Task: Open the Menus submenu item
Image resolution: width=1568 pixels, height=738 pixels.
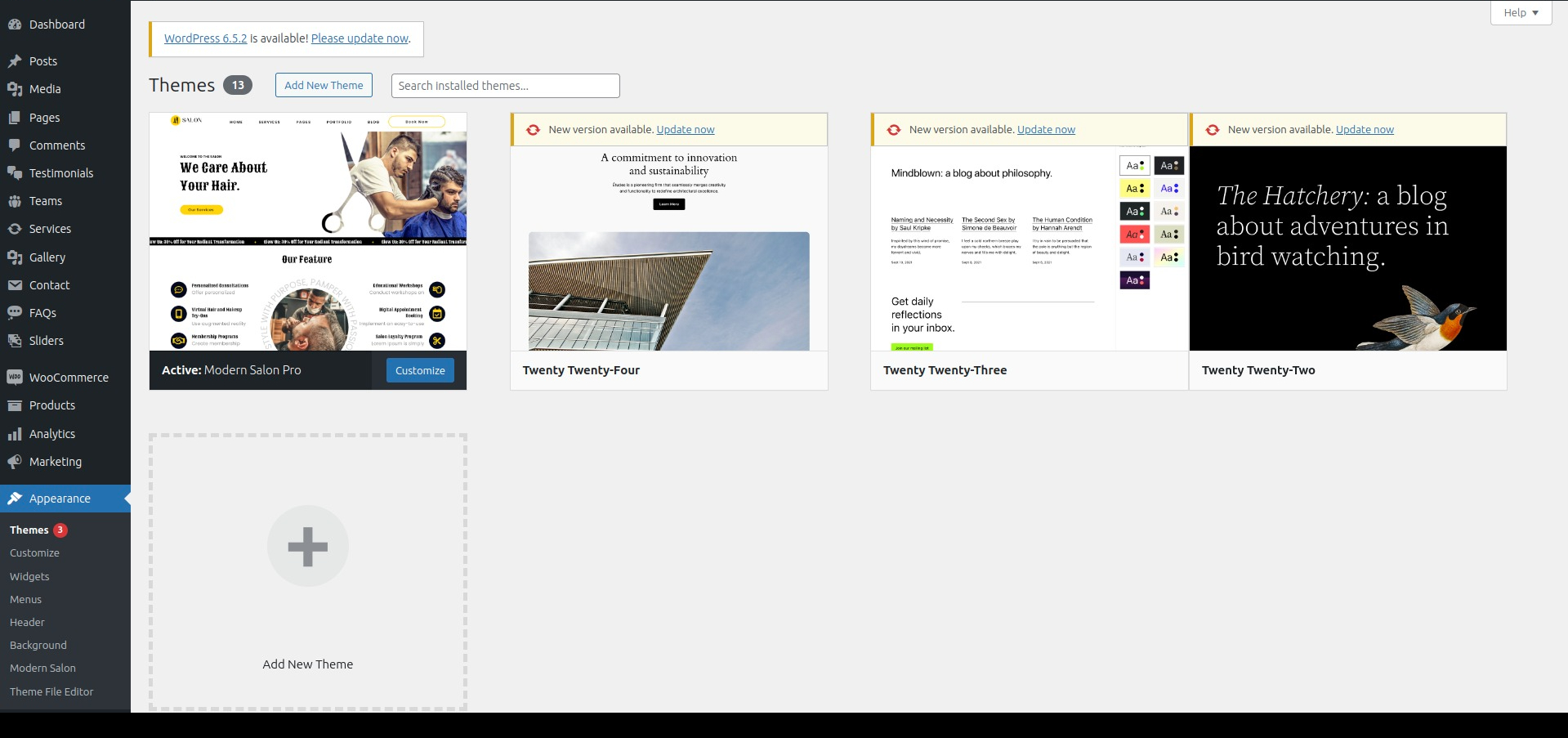Action: [25, 599]
